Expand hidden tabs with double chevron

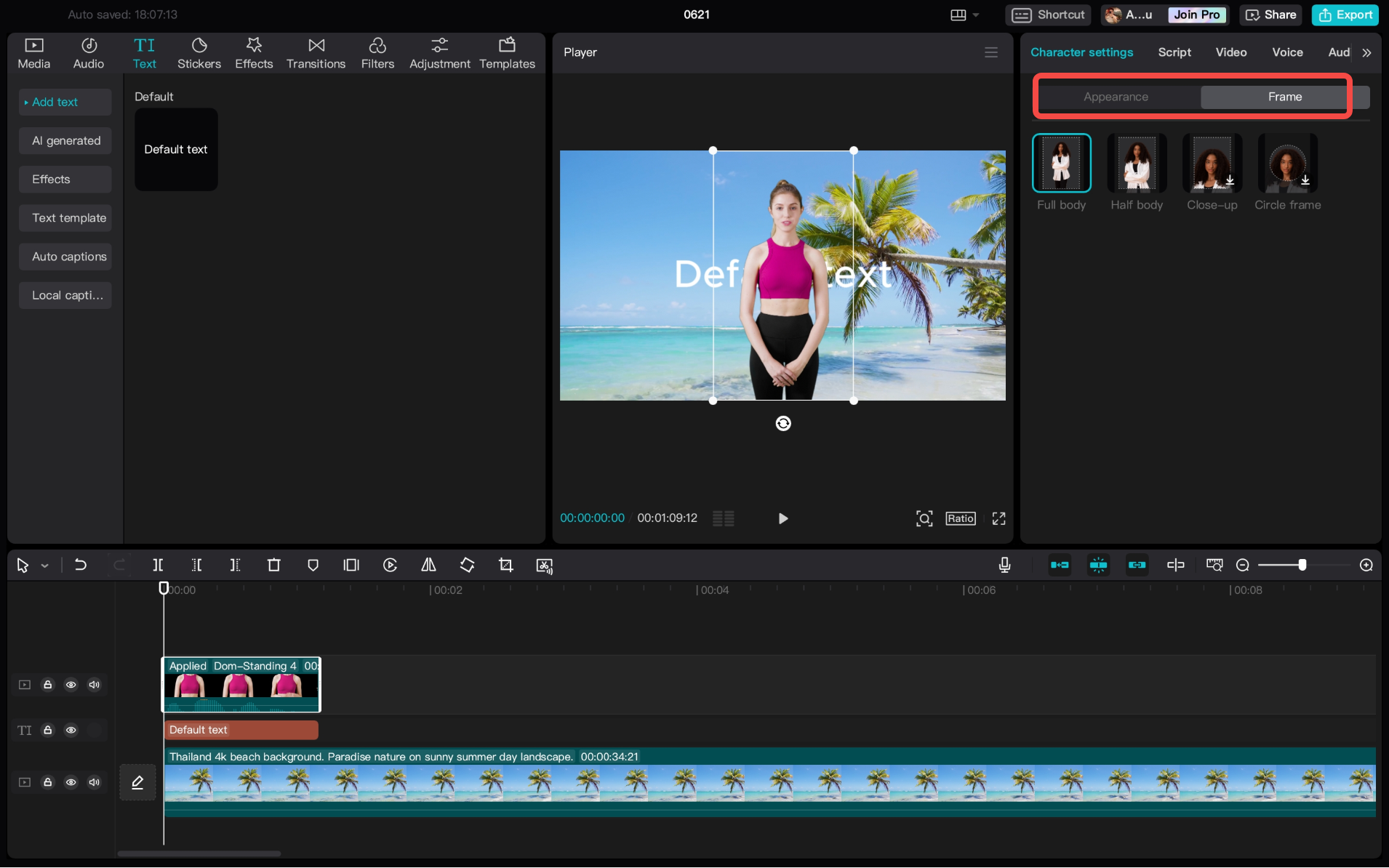click(1366, 52)
